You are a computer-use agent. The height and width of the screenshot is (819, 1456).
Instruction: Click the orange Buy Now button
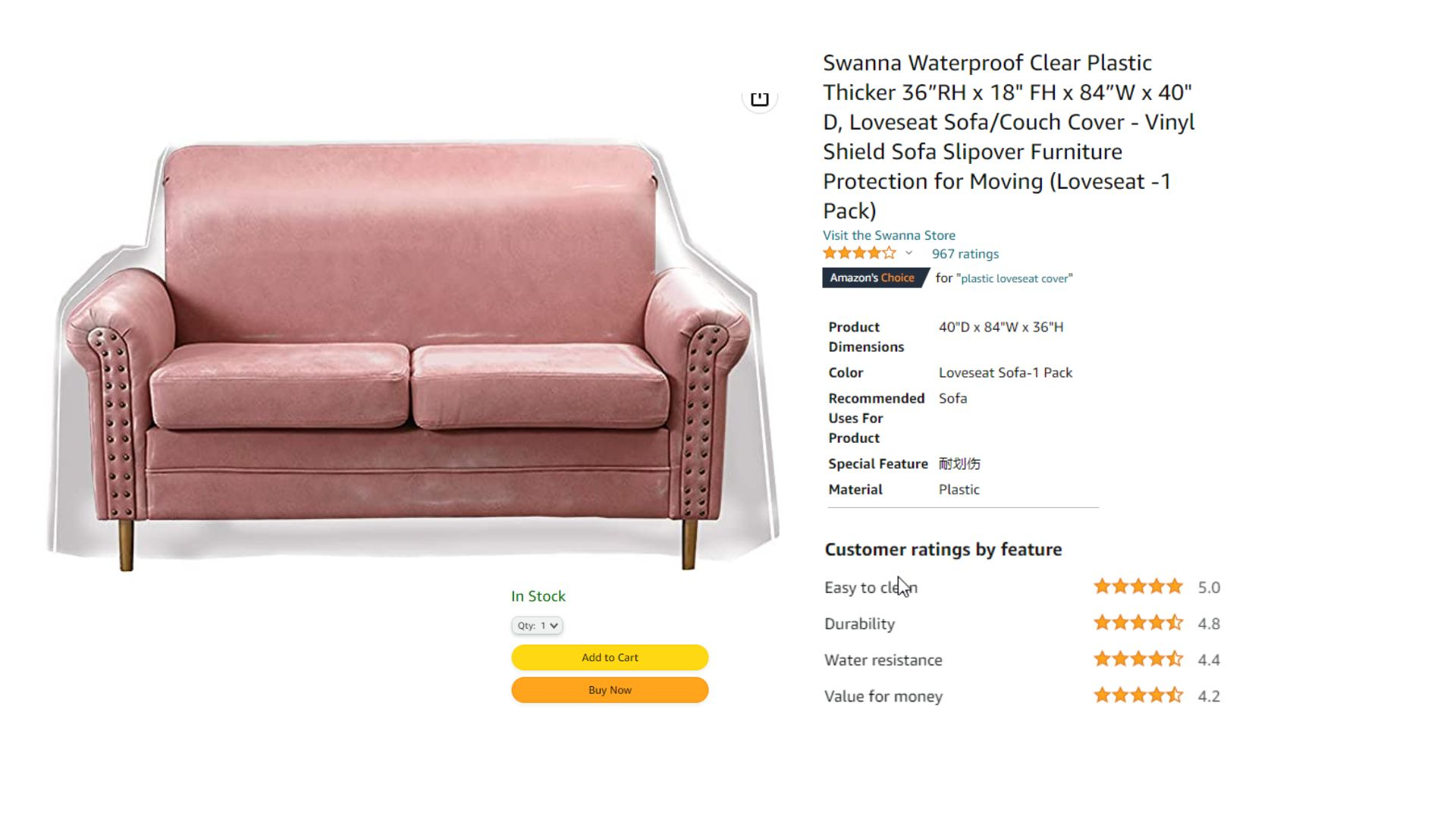point(610,690)
